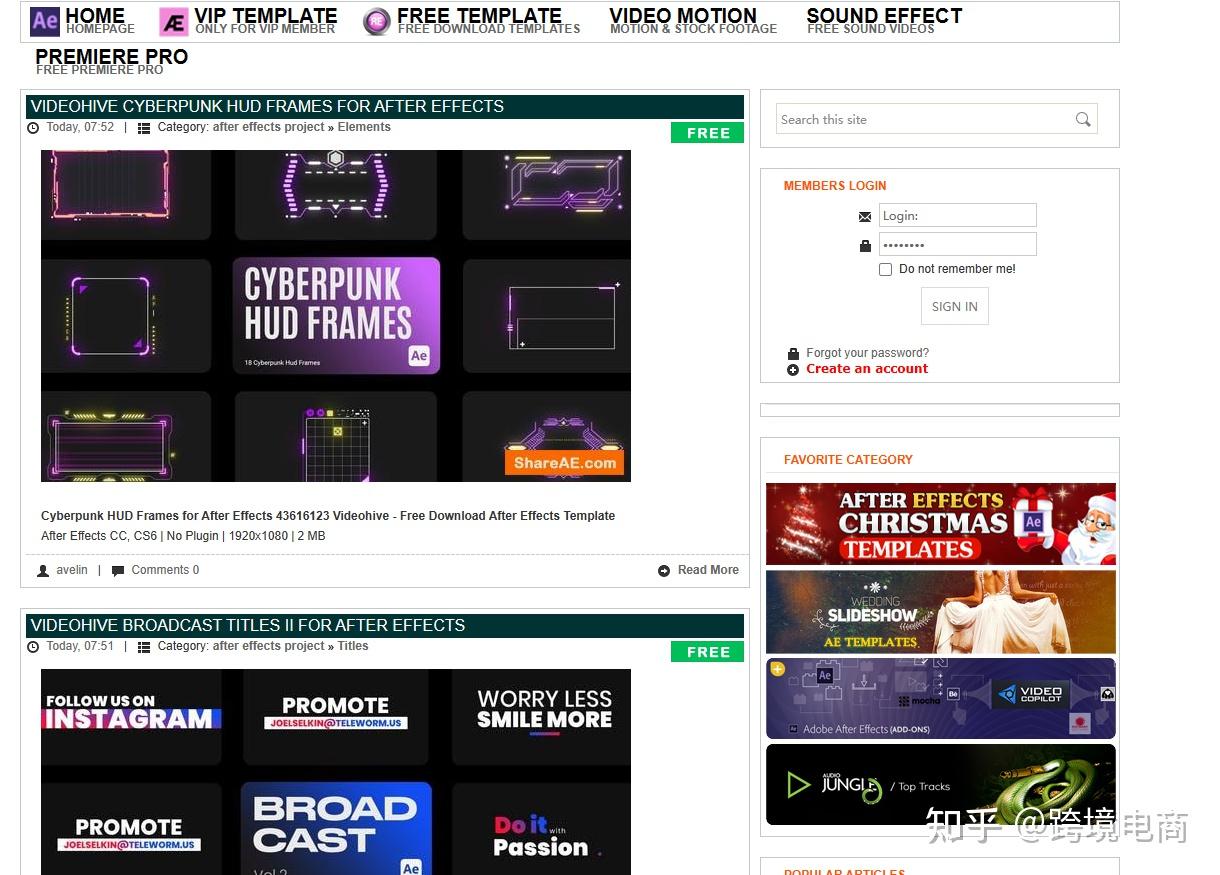Click the Today, 07:52 timestamp
This screenshot has height=875, width=1220.
pos(80,127)
